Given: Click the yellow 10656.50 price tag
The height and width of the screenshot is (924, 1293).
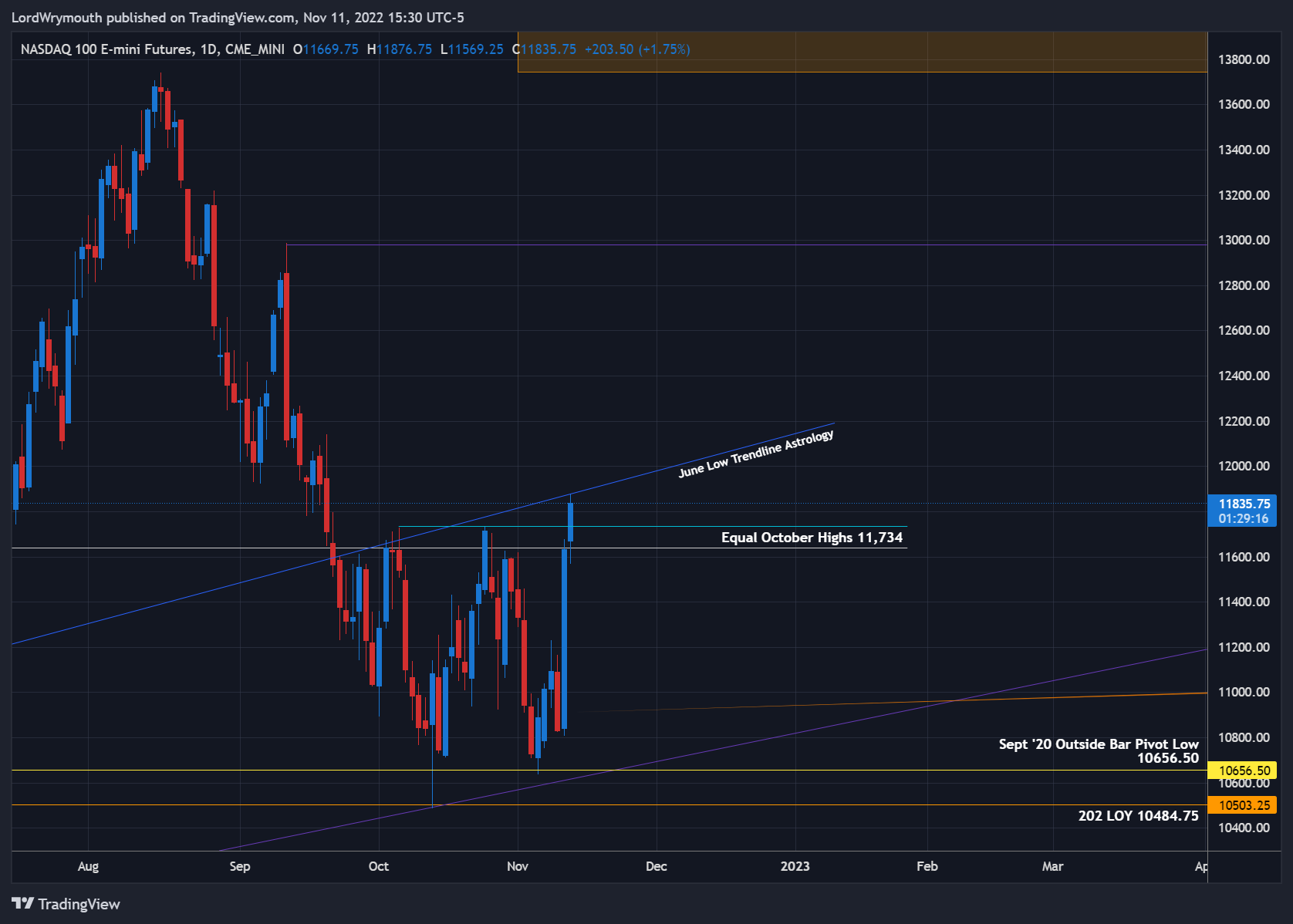Looking at the screenshot, I should point(1242,771).
